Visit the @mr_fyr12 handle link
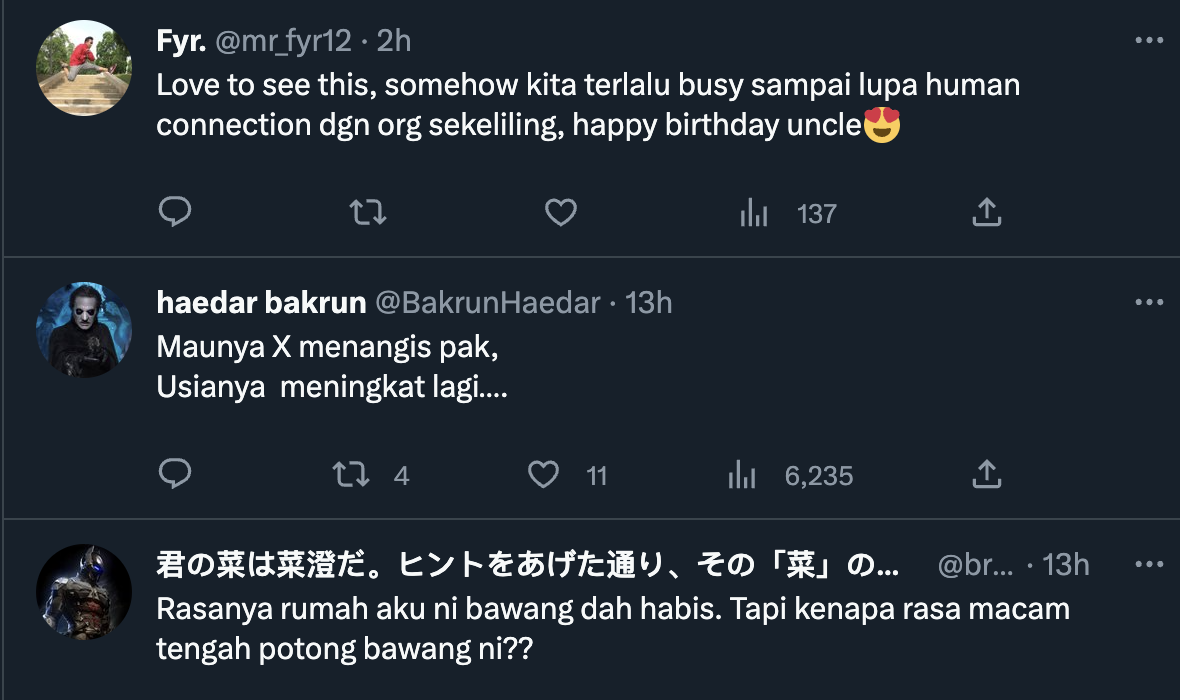The width and height of the screenshot is (1180, 700). click(283, 41)
